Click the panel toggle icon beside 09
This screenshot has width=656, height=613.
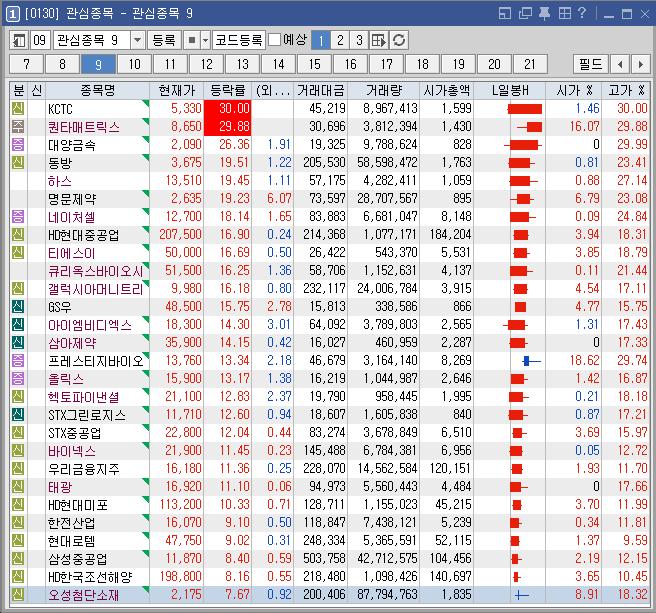(x=19, y=40)
